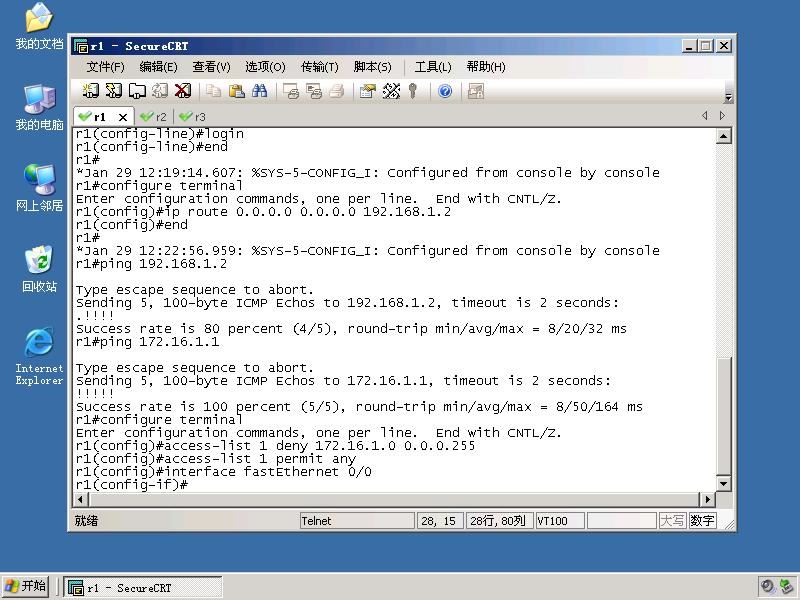The image size is (800, 600).
Task: Click r1 - SecureCRT taskbar button
Action: coord(143,588)
